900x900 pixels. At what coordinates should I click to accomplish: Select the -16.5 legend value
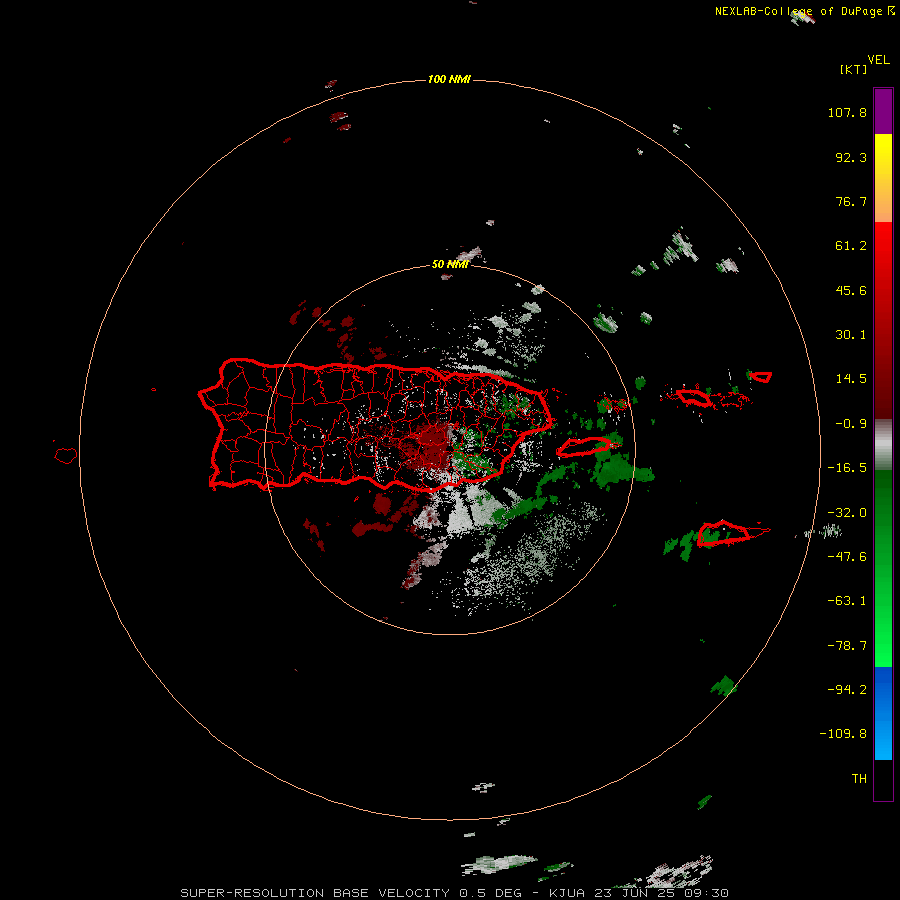pos(847,468)
